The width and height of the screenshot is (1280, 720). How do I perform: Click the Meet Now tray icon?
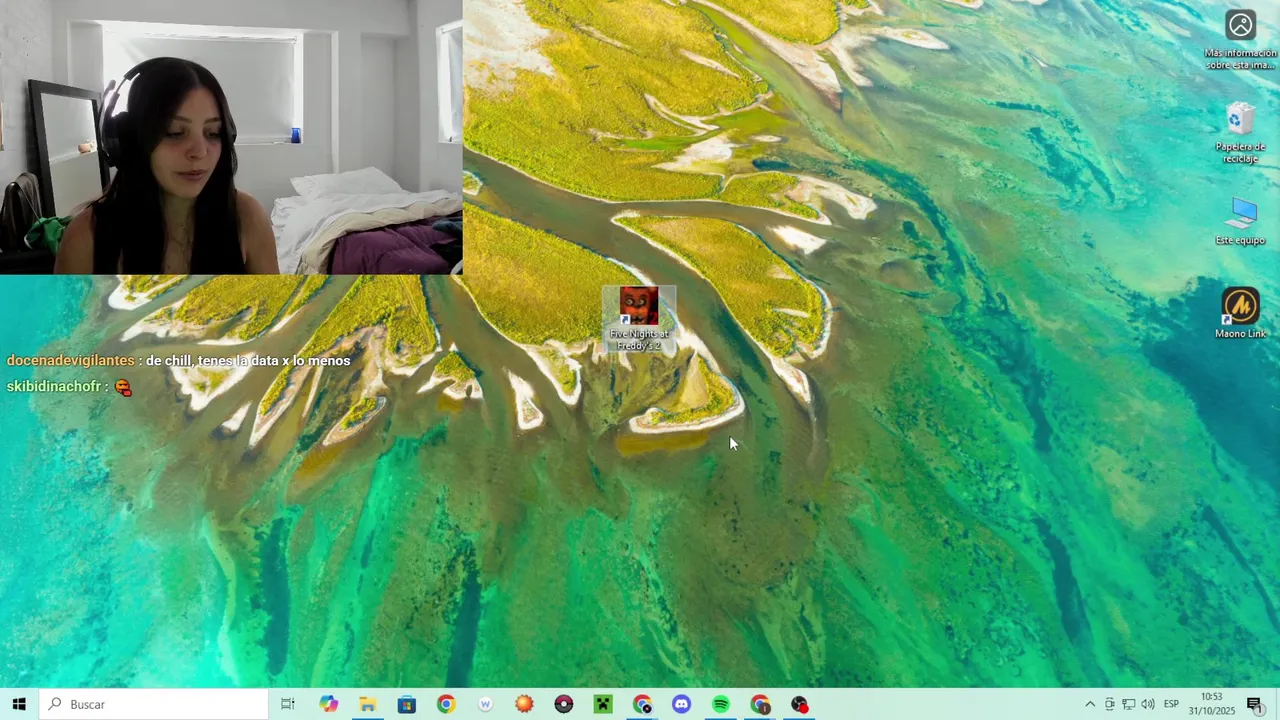(x=1109, y=704)
